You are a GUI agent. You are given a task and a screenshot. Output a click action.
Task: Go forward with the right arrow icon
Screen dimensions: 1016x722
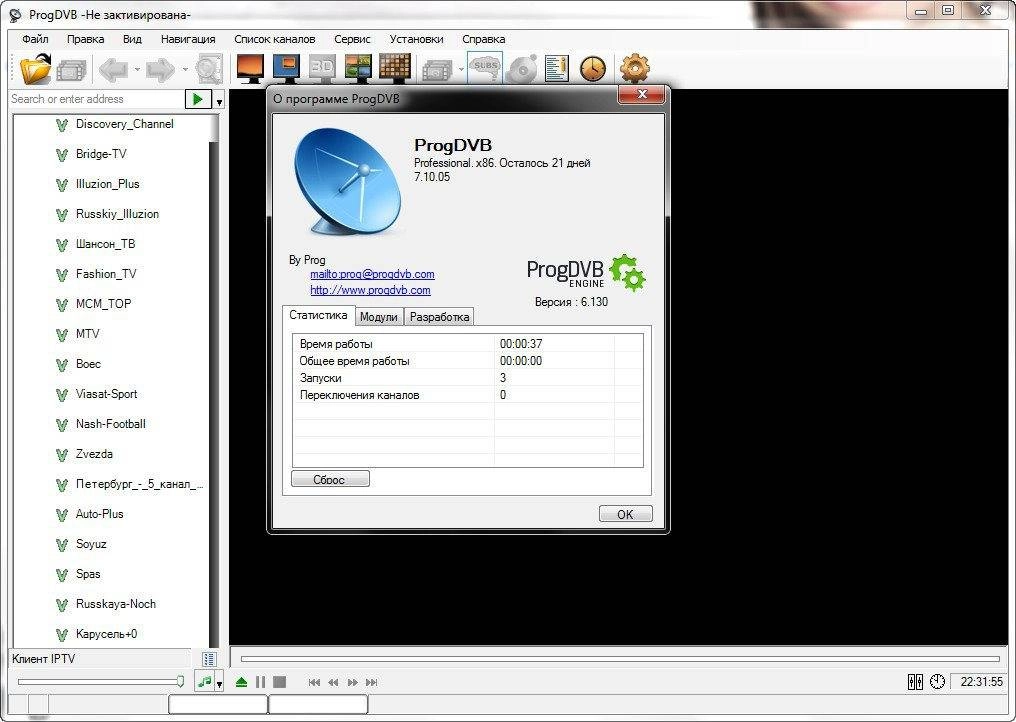pos(160,69)
